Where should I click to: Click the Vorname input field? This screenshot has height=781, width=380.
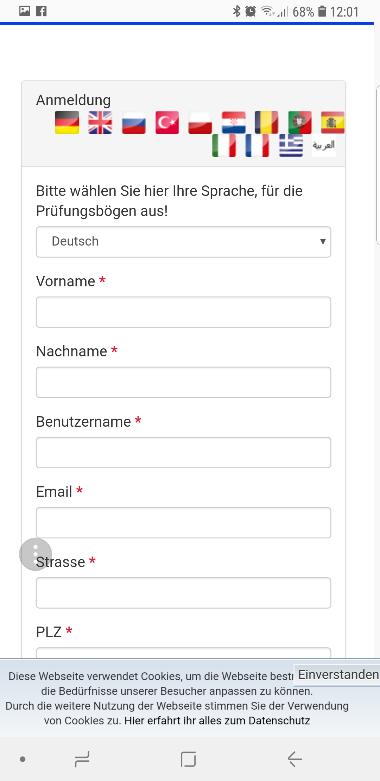coord(183,312)
